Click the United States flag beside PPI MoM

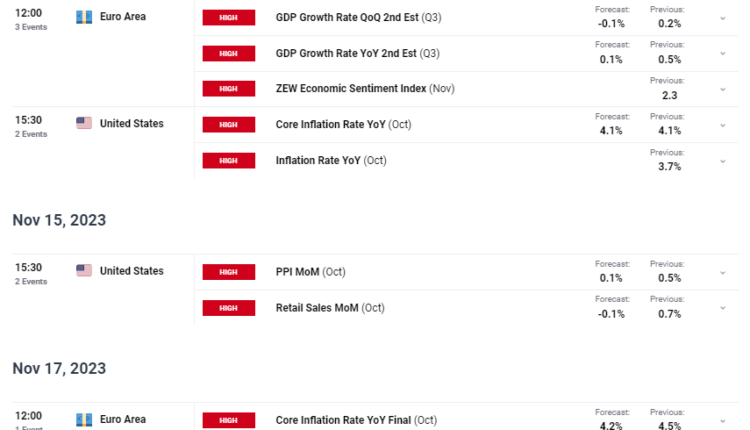click(84, 270)
